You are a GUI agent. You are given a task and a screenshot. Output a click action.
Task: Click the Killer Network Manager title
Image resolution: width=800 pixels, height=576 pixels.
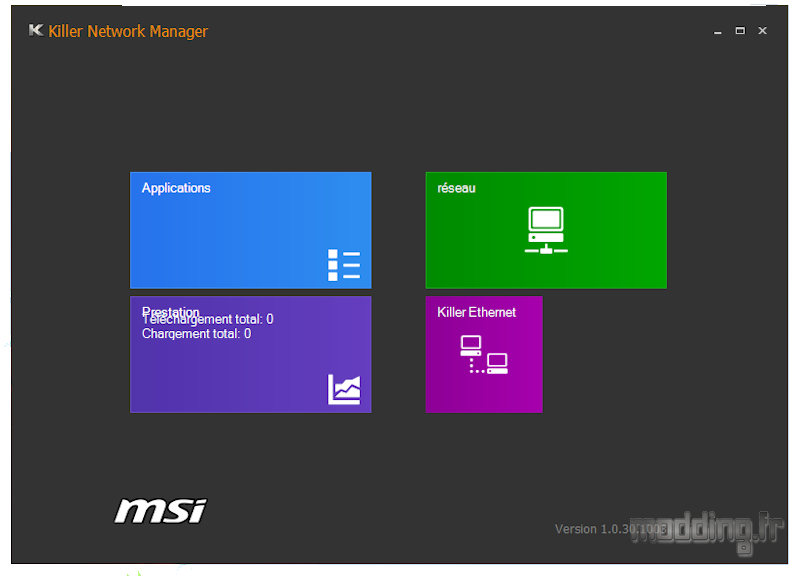[x=128, y=32]
